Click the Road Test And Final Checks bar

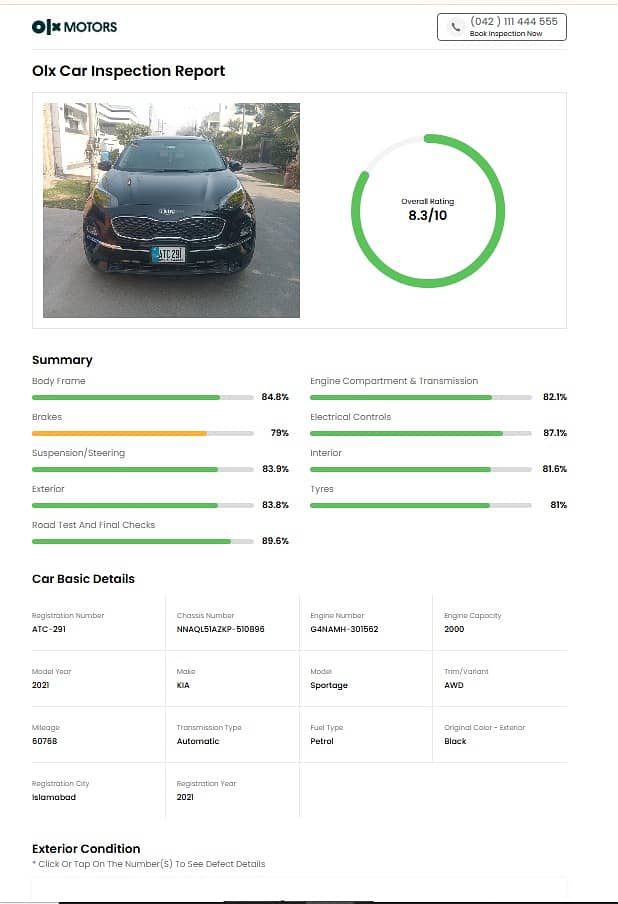pyautogui.click(x=142, y=541)
